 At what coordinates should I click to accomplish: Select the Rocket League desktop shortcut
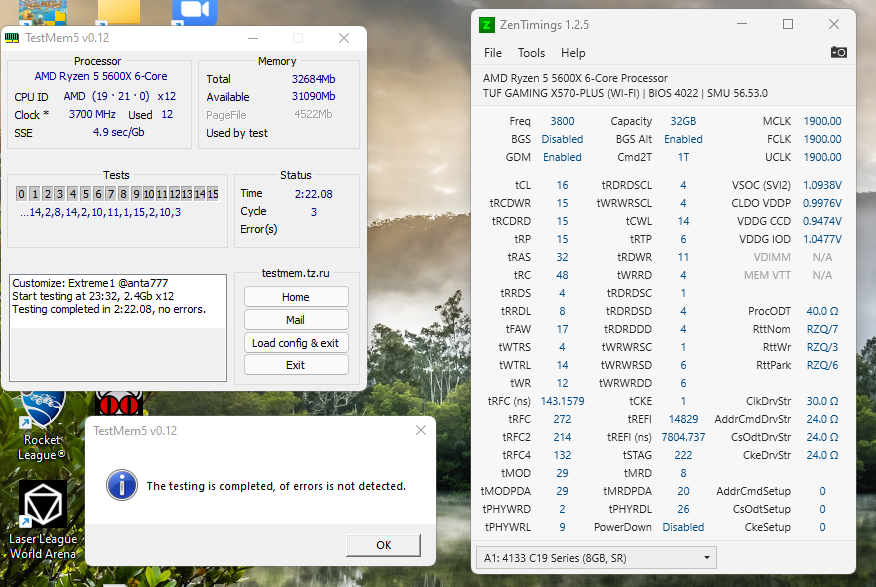(42, 426)
